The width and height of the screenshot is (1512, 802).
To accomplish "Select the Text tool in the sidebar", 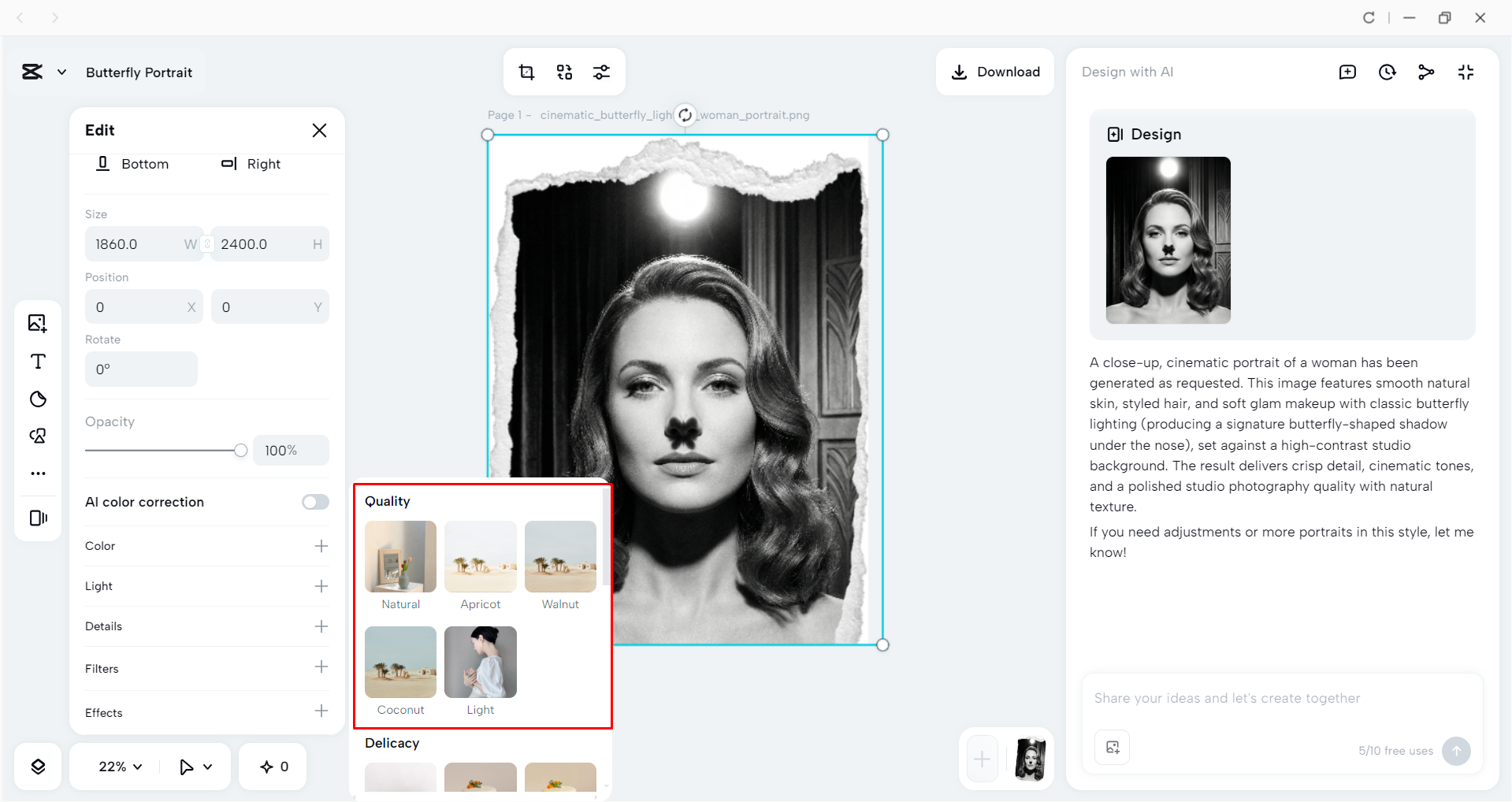I will tap(37, 362).
